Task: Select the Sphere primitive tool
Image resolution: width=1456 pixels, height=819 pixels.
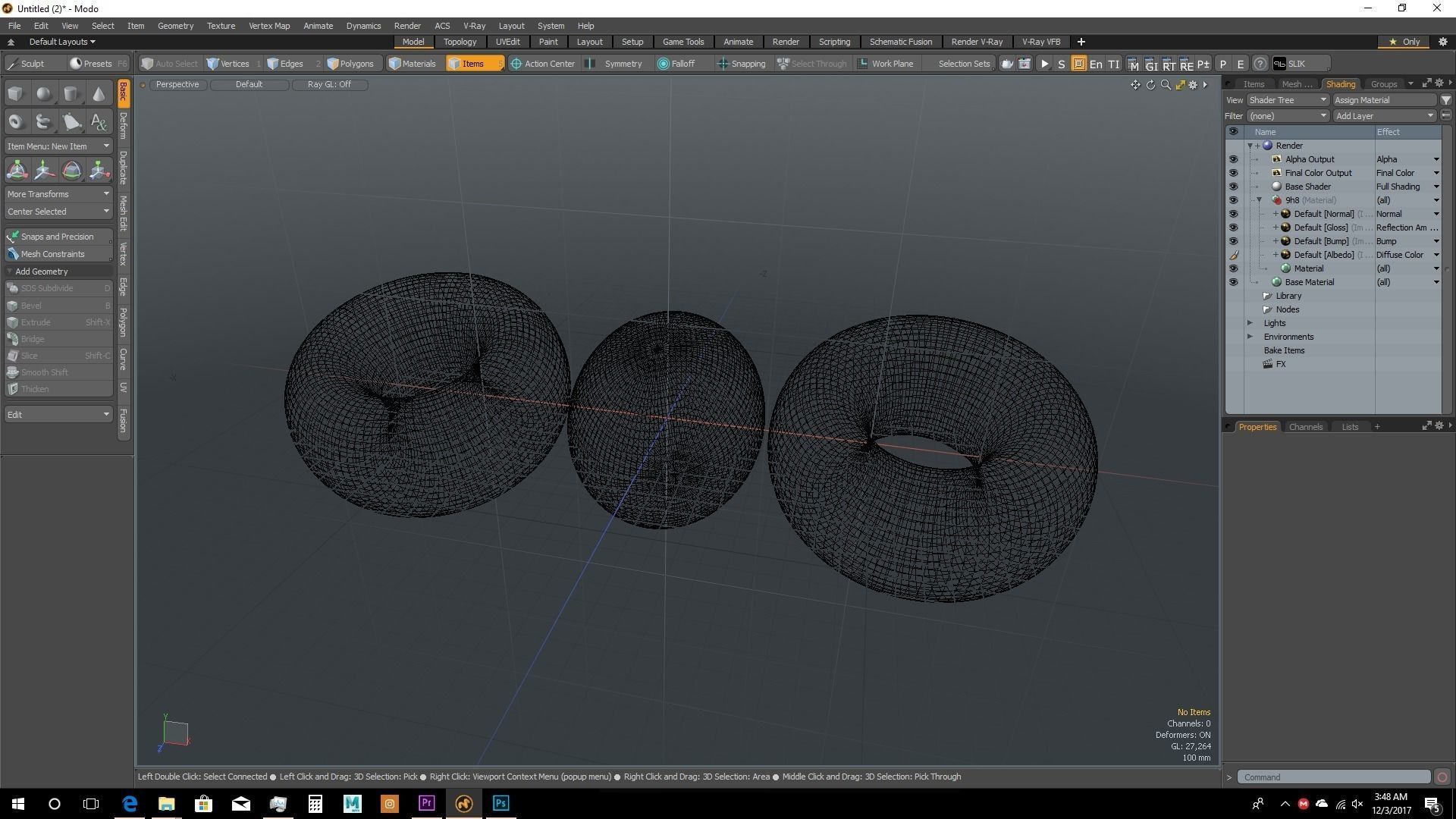Action: pyautogui.click(x=43, y=94)
